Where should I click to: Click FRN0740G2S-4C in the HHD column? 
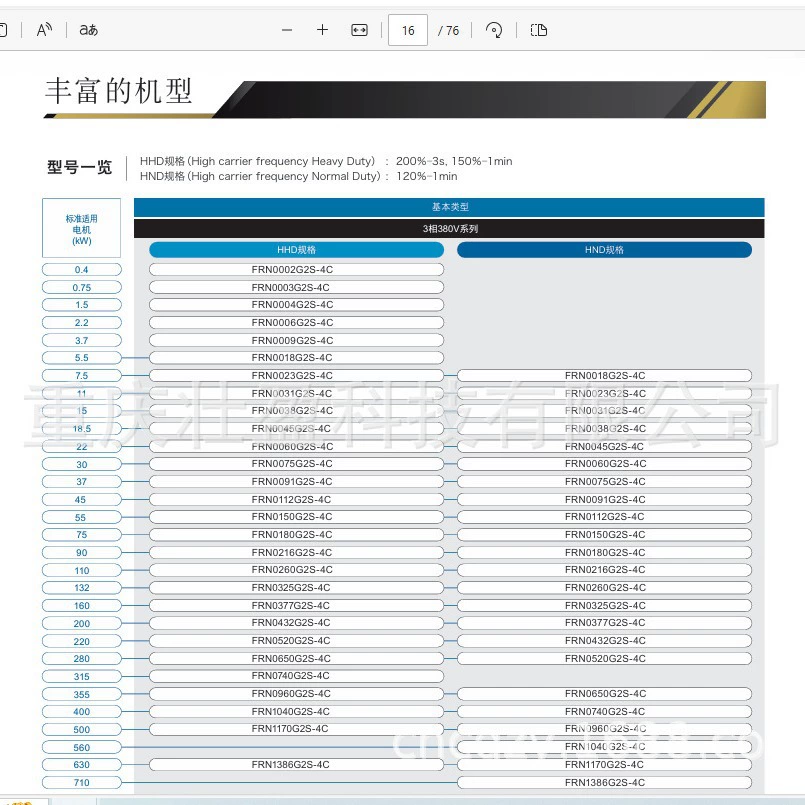(296, 676)
